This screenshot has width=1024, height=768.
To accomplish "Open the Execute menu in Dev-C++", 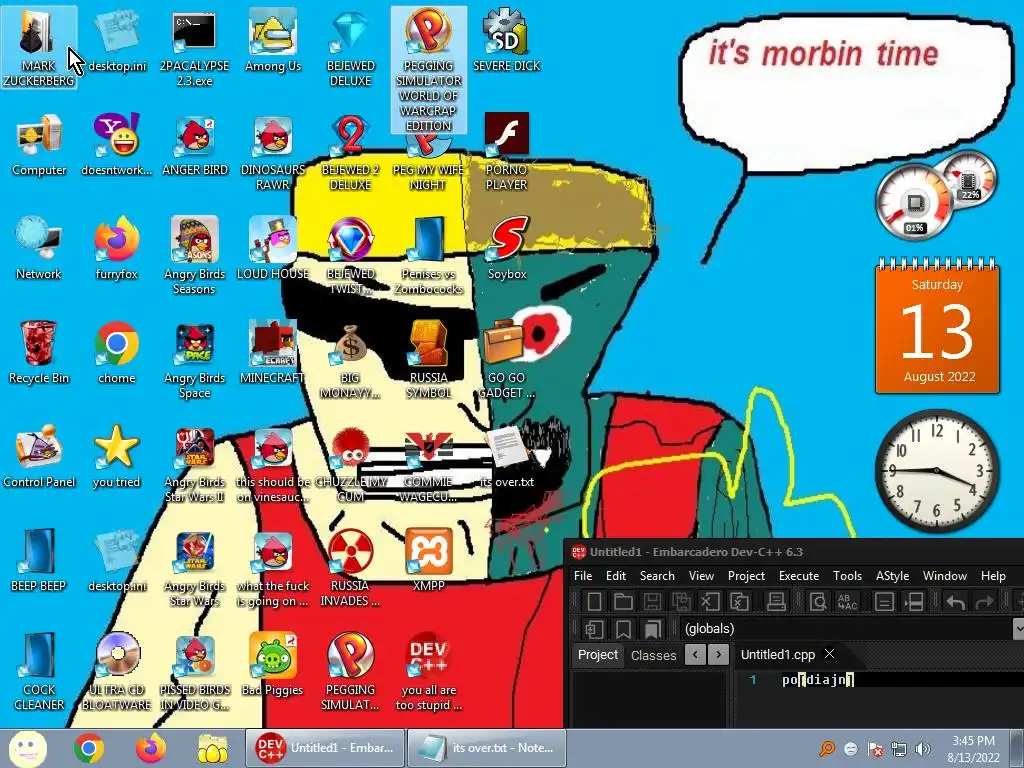I will (799, 575).
